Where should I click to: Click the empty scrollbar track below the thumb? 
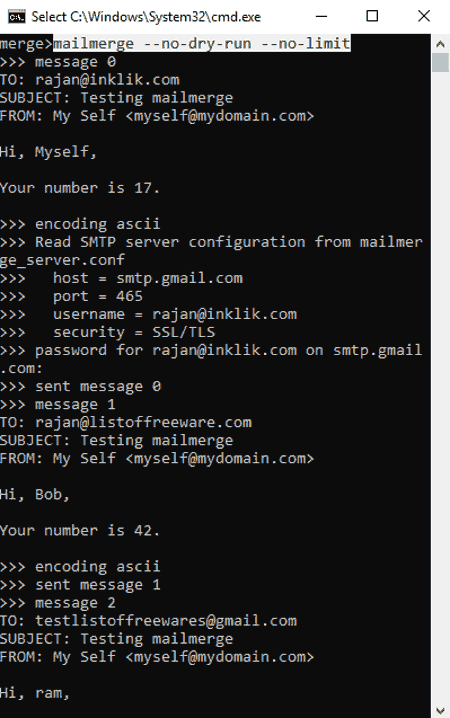[440, 387]
